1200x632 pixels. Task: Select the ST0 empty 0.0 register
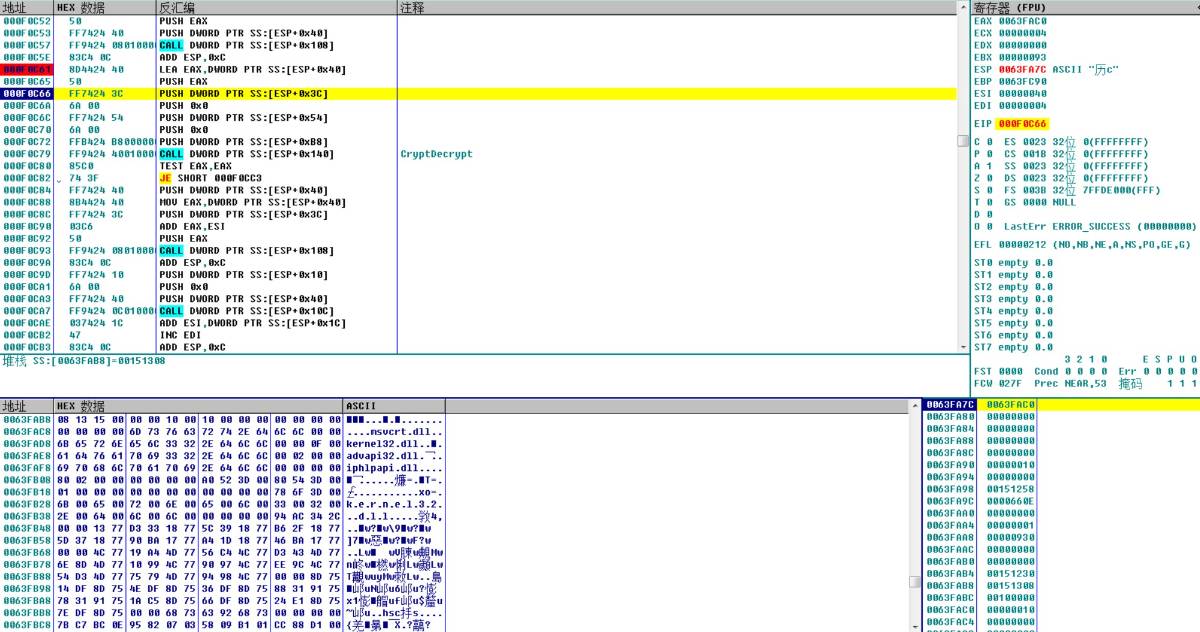click(x=1013, y=262)
